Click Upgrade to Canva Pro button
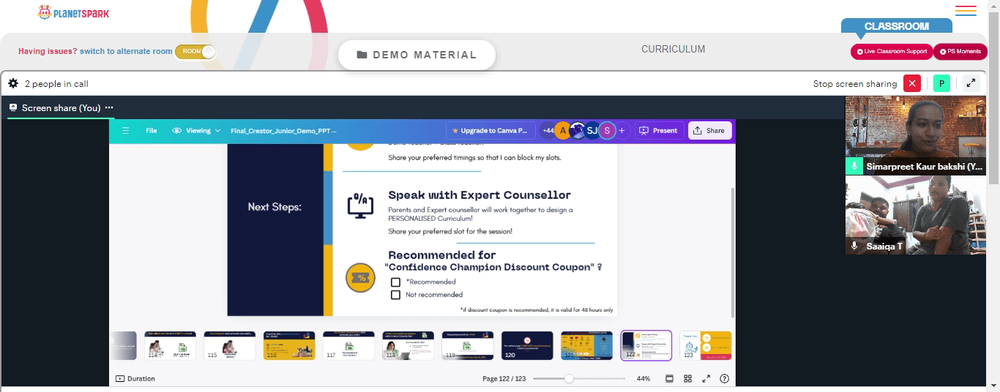 (489, 131)
